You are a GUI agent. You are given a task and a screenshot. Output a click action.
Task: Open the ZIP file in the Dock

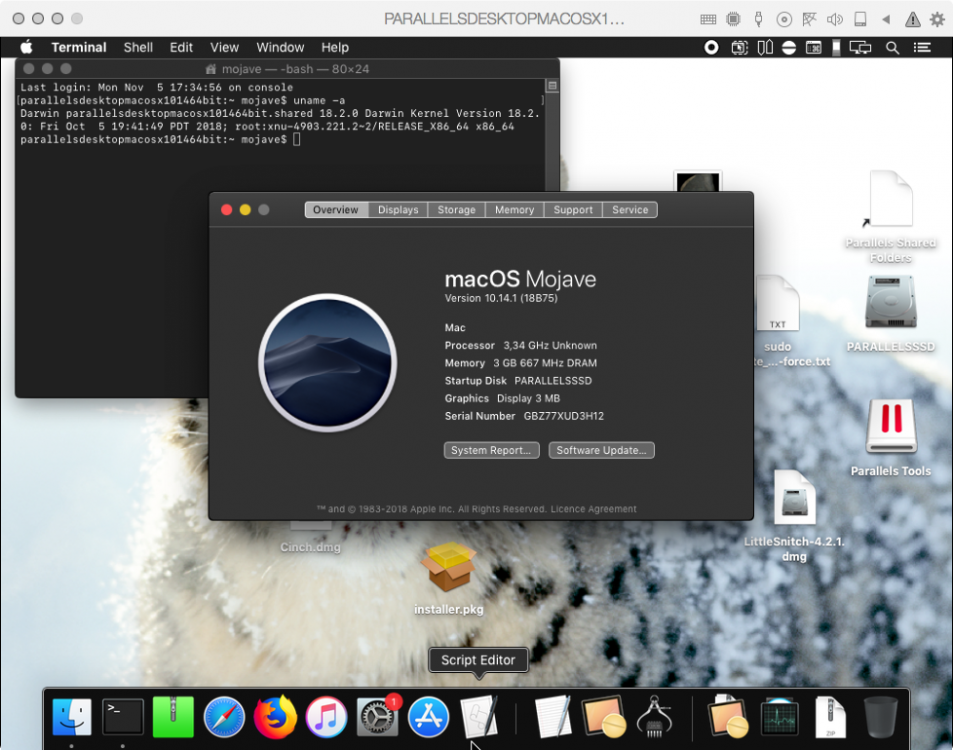tap(830, 717)
